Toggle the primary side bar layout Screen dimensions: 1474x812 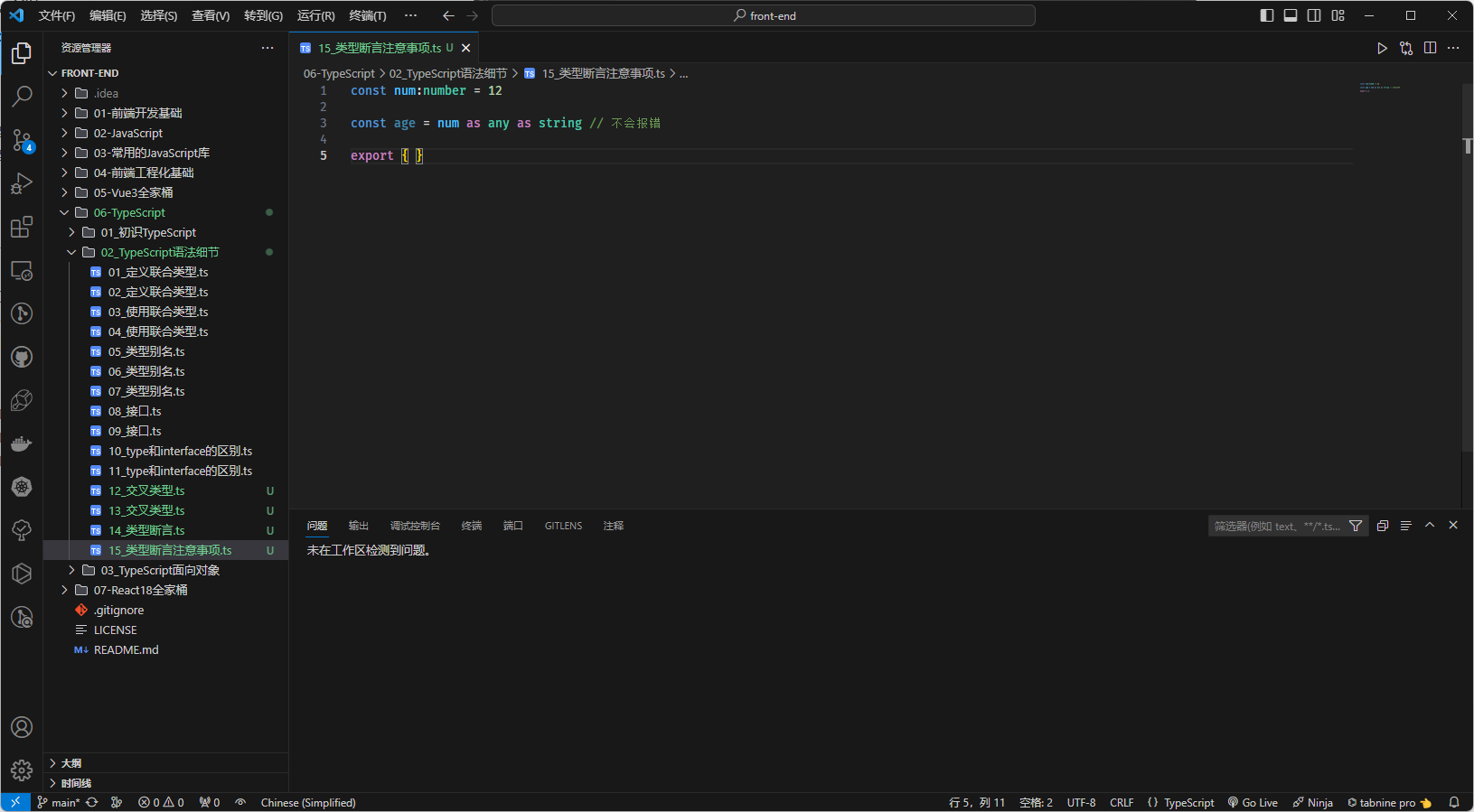click(x=1267, y=15)
